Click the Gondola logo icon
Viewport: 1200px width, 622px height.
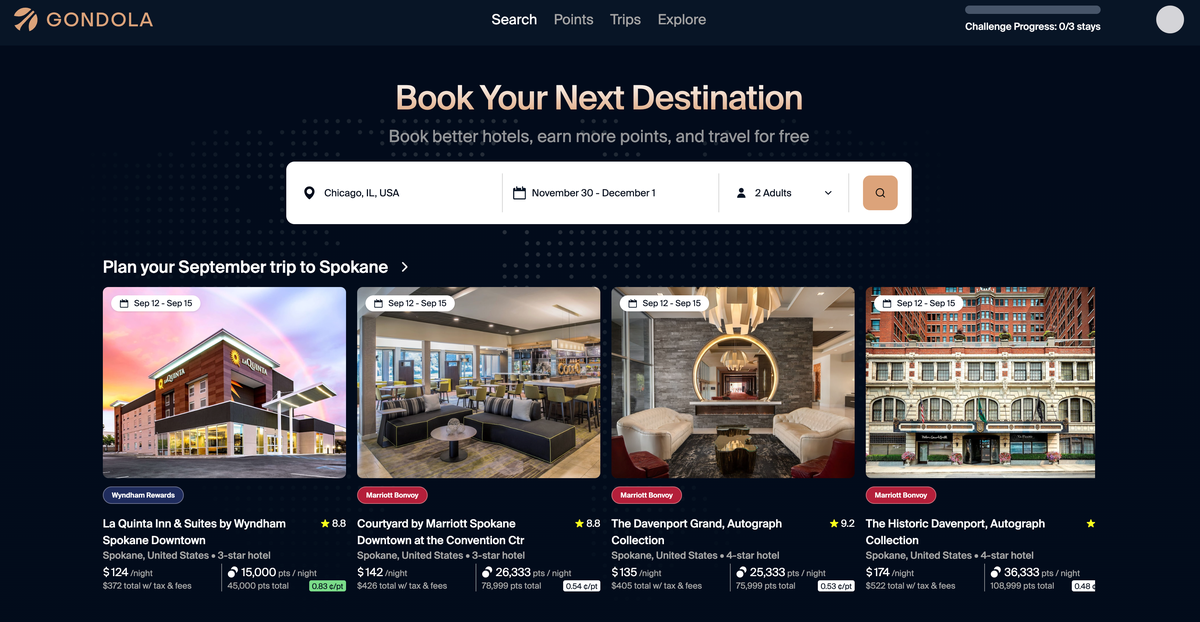26,19
